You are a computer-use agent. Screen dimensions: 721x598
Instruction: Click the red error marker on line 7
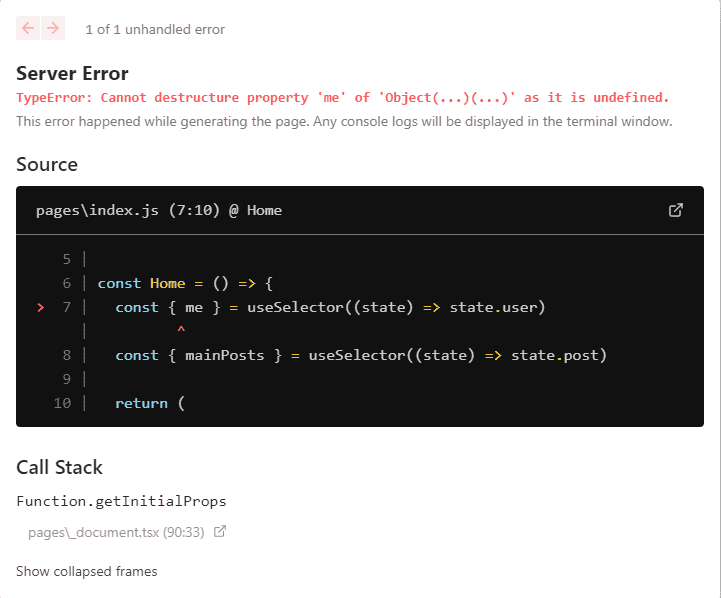40,308
